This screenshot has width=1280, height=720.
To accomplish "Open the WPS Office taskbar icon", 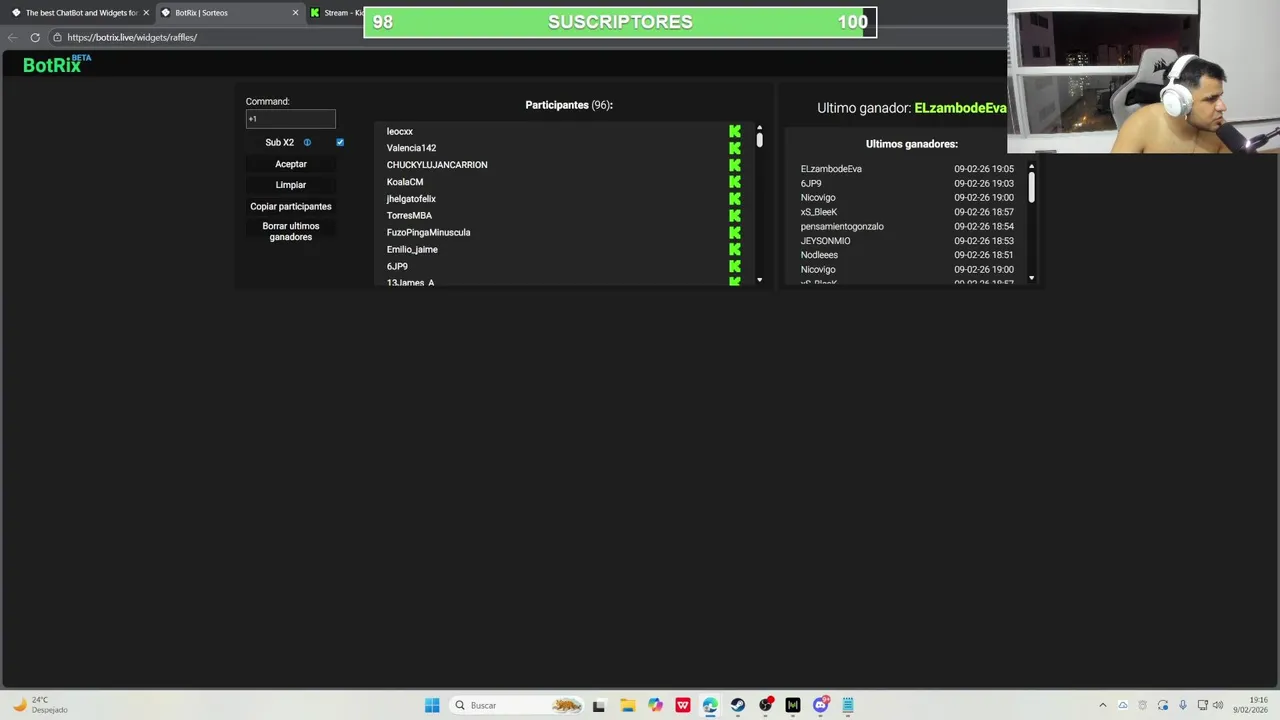I will pos(683,705).
